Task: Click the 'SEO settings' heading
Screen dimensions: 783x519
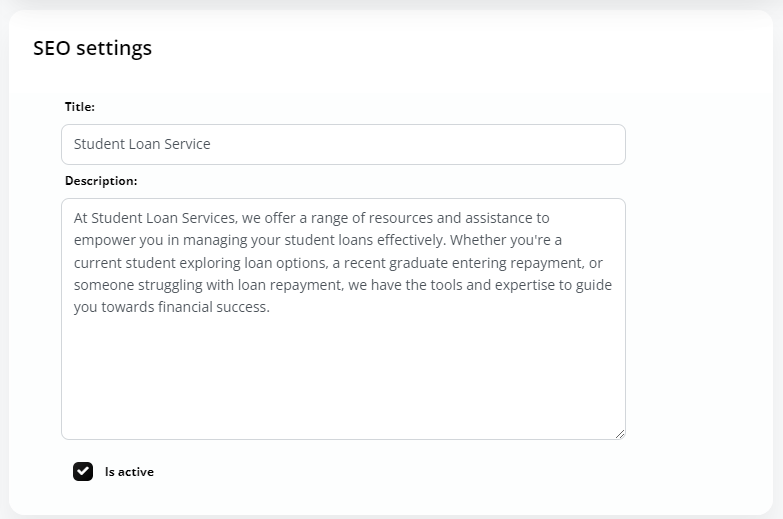Action: point(92,48)
